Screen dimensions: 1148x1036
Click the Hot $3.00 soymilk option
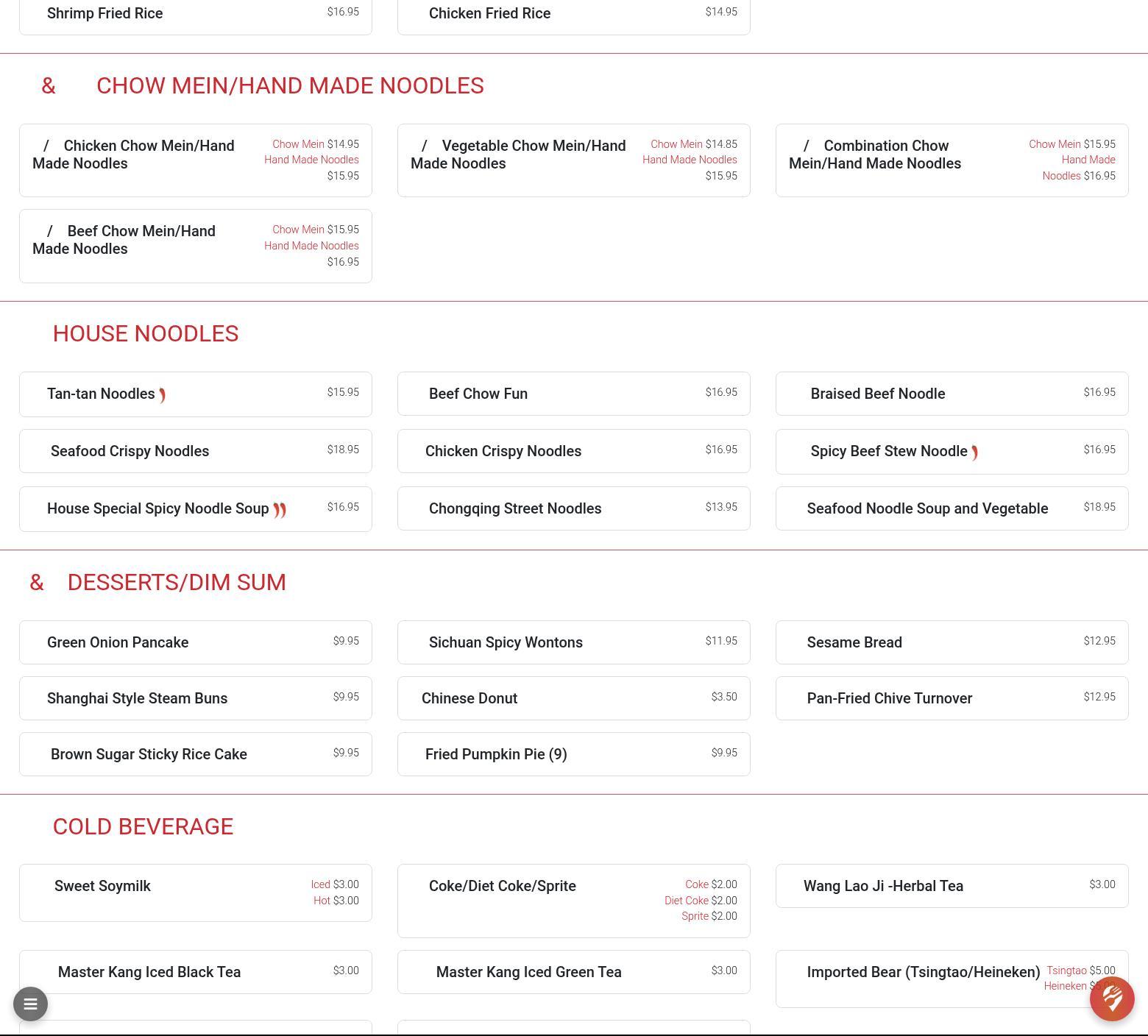point(336,901)
